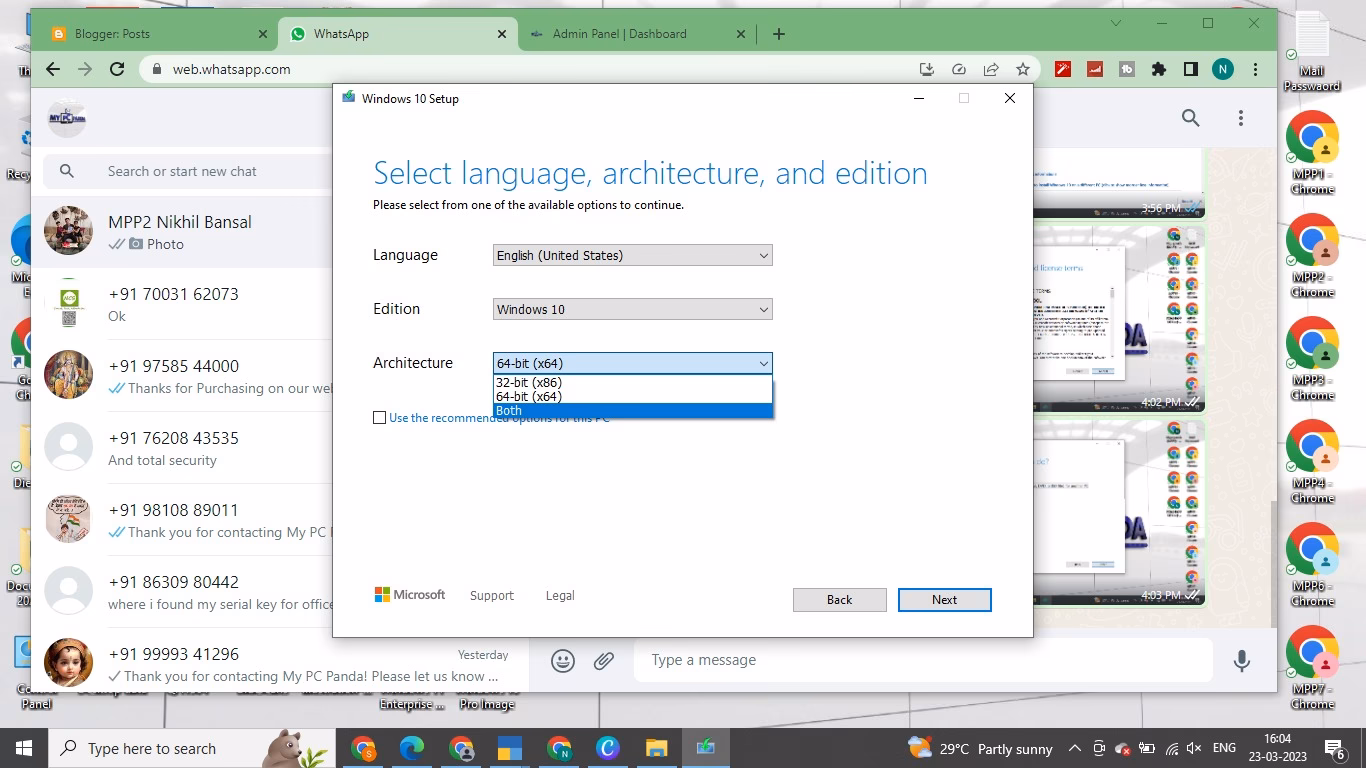Open the emoji picker in message bar
This screenshot has width=1366, height=768.
(x=563, y=660)
